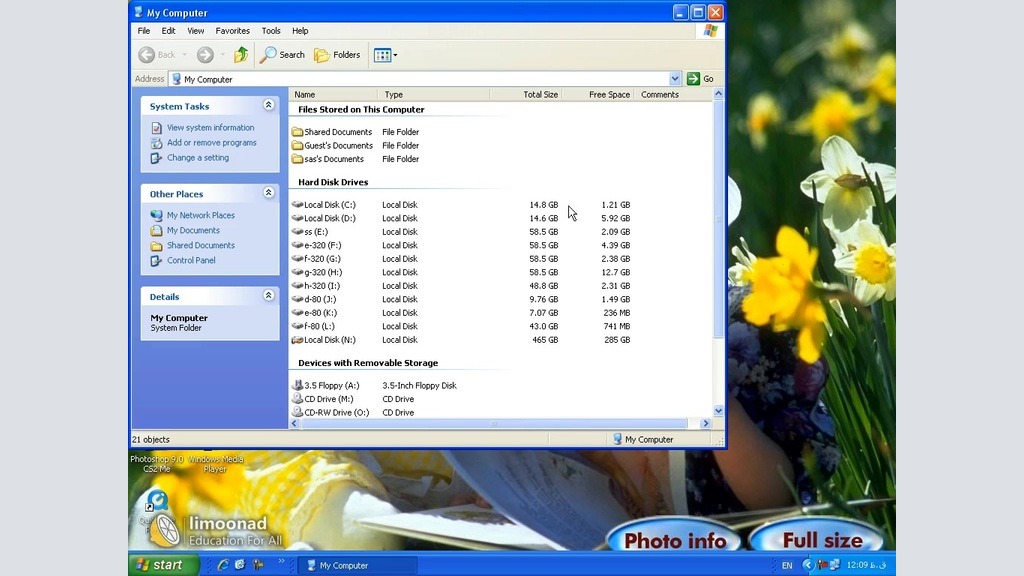Open the Shared Documents folder
1024x576 pixels.
pyautogui.click(x=337, y=132)
